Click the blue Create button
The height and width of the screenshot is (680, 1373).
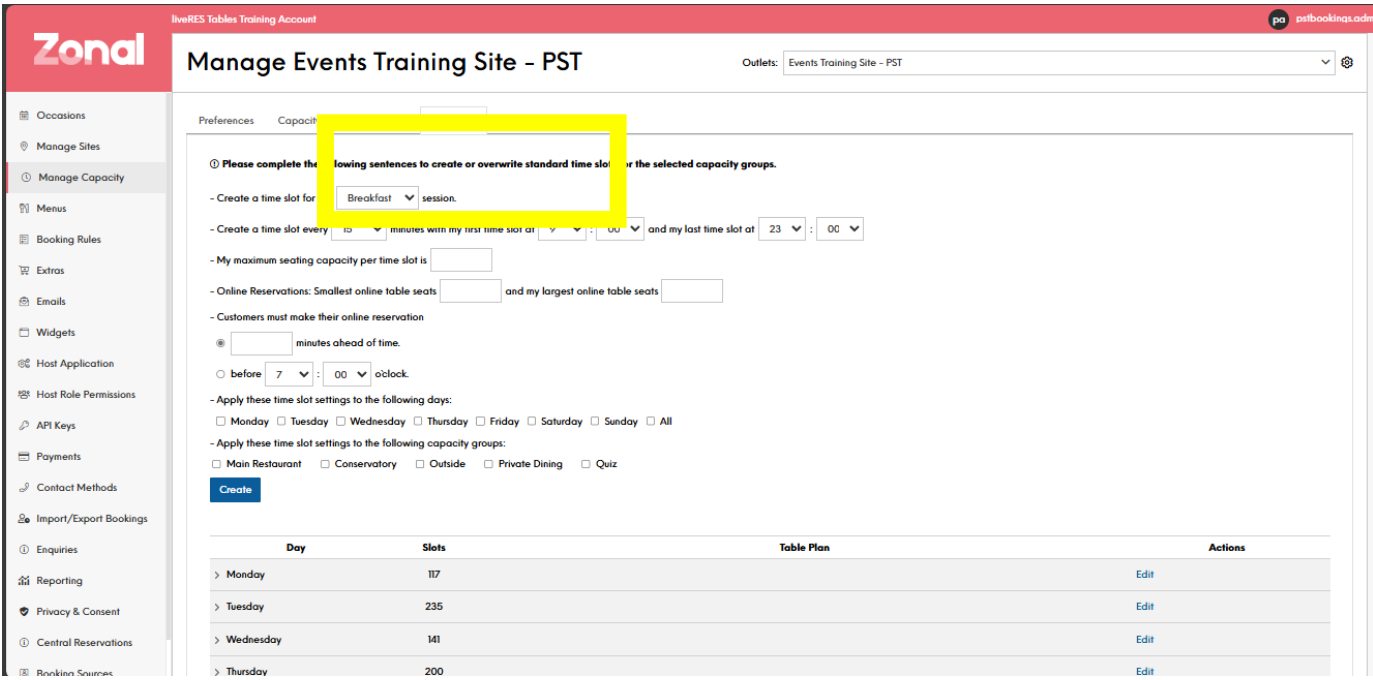(235, 489)
